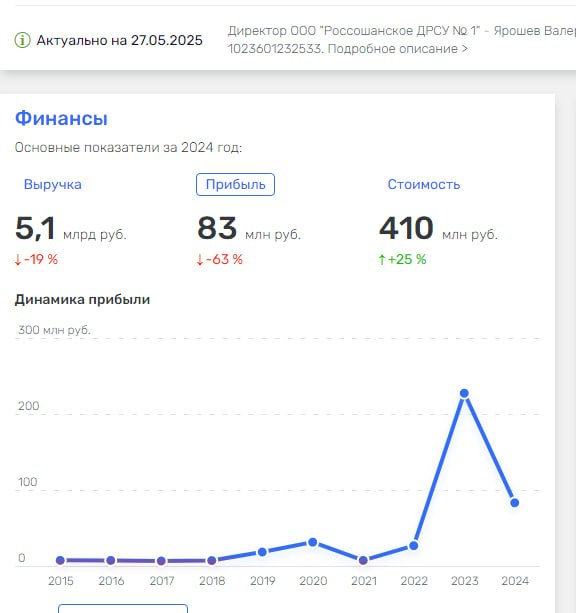Image resolution: width=576 pixels, height=613 pixels.
Task: Click the 2023 profit data point
Action: tap(464, 393)
